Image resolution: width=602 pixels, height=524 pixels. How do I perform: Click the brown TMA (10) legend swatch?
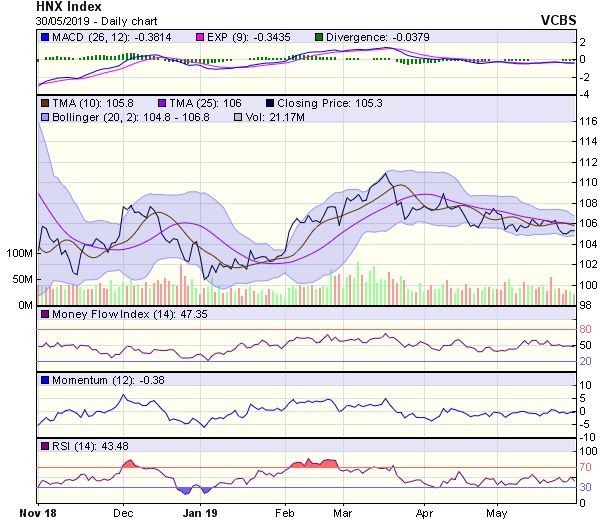click(x=45, y=103)
